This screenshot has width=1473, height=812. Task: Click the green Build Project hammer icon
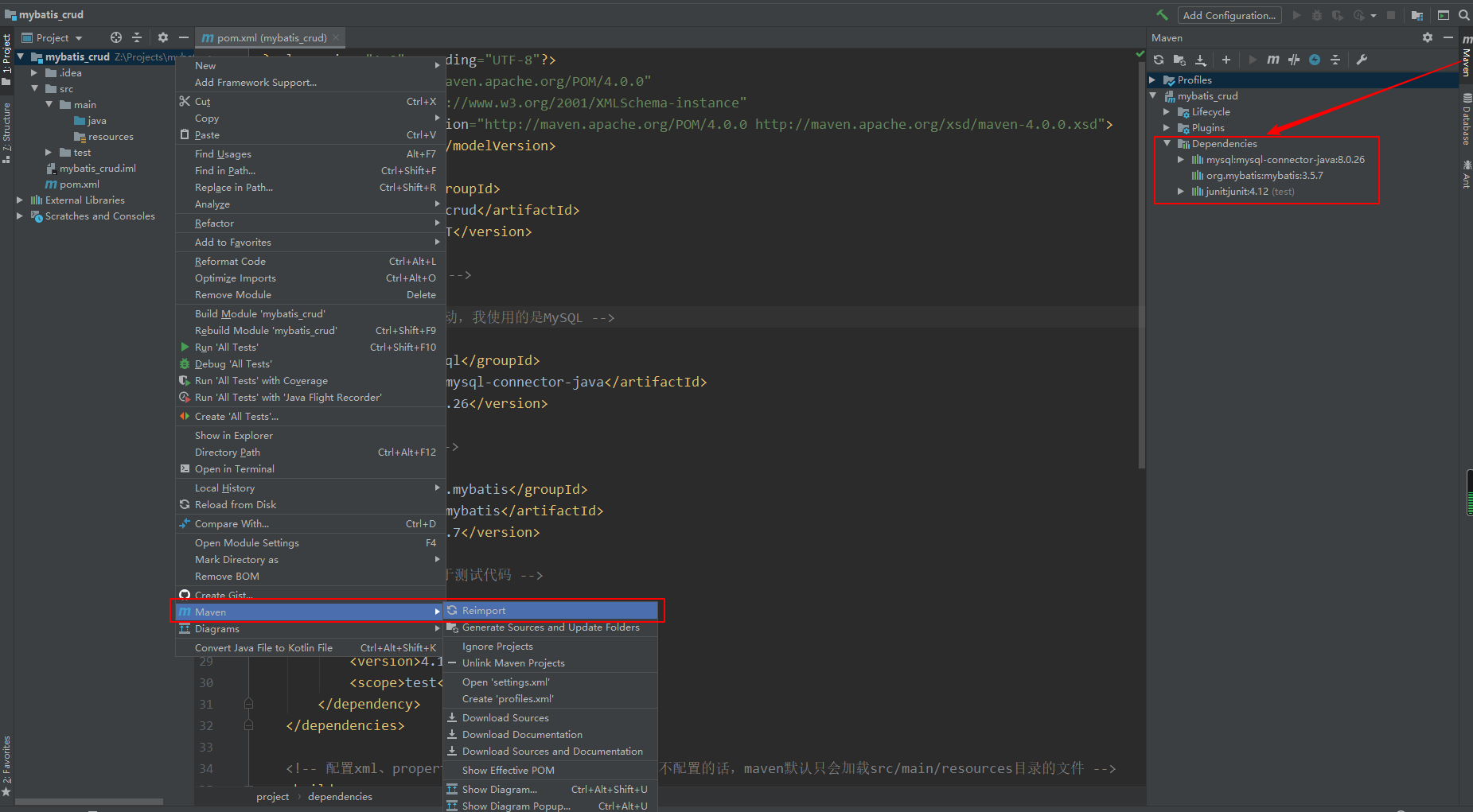coord(1162,15)
